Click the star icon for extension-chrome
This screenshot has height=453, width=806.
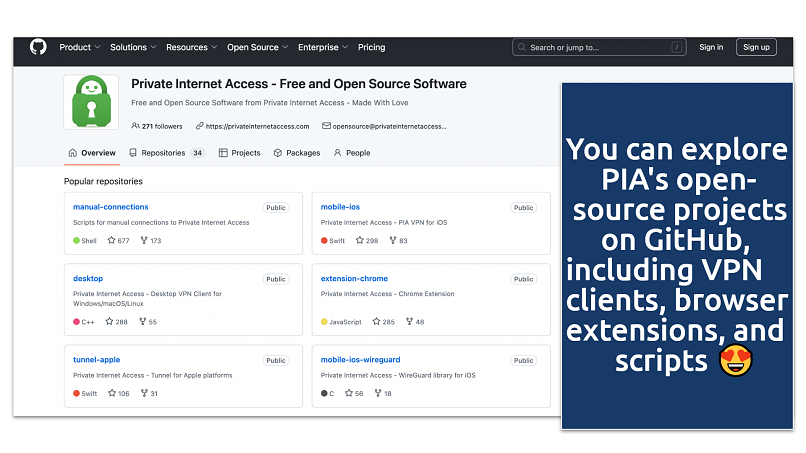click(x=376, y=321)
